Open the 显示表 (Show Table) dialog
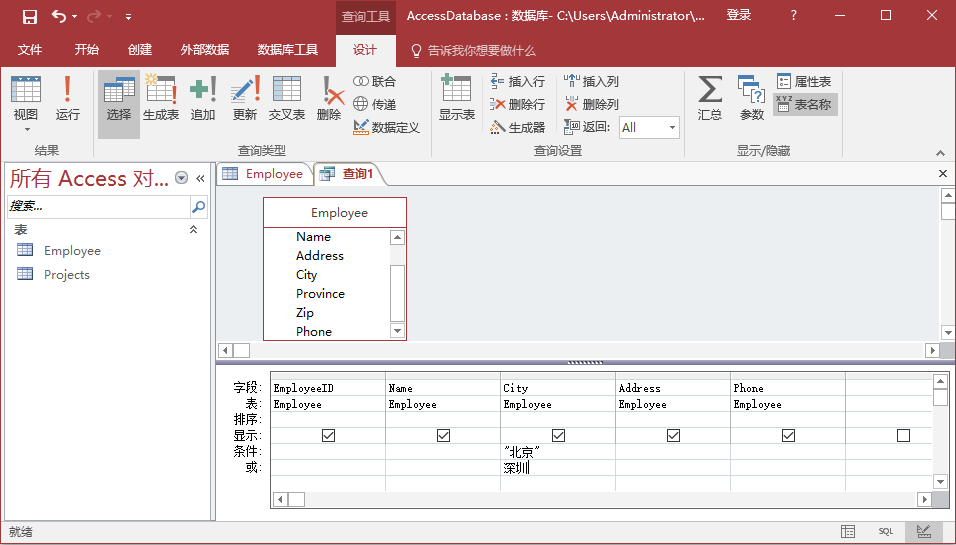This screenshot has width=956, height=545. tap(457, 98)
